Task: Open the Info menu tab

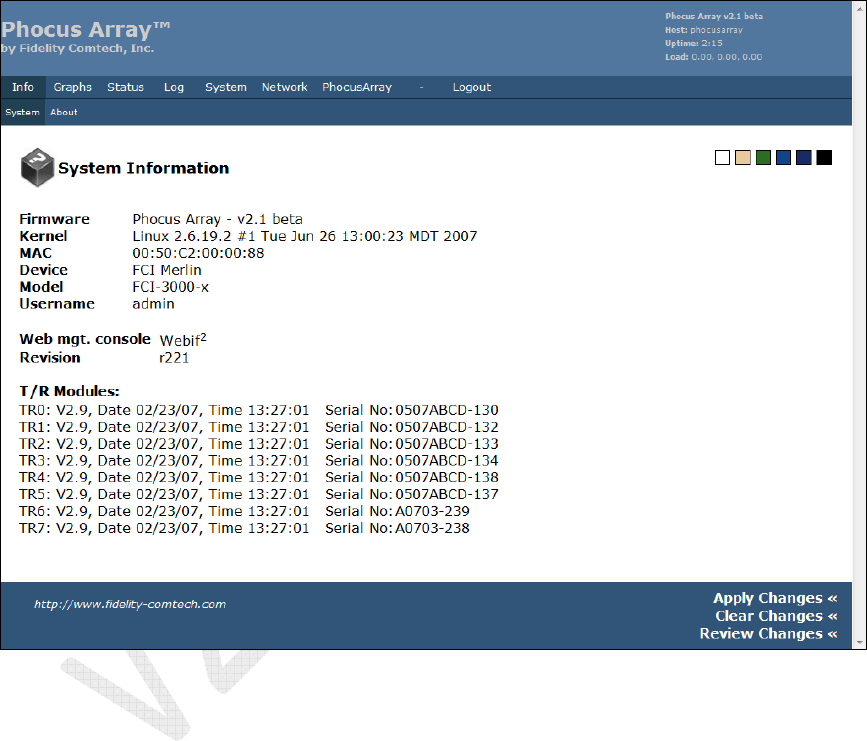Action: 23,87
